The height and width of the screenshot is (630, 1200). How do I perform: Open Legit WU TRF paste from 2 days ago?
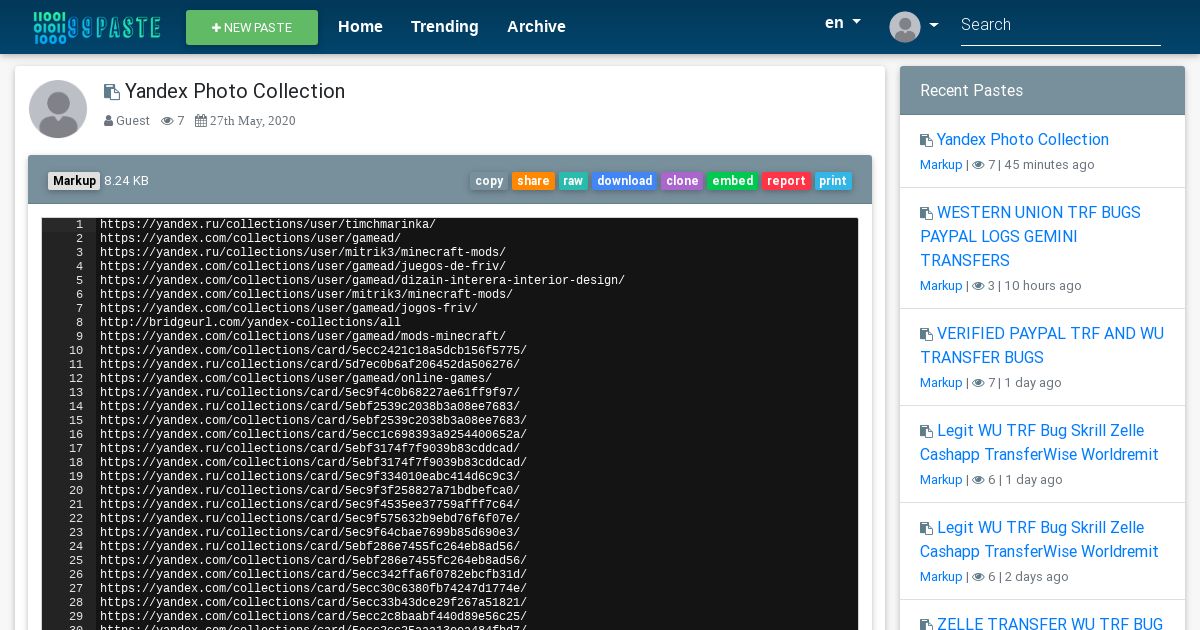click(1039, 540)
